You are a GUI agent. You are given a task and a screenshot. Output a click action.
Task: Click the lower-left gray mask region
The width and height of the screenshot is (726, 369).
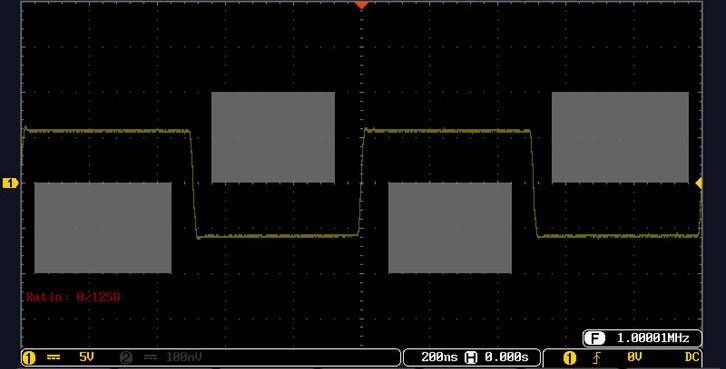coord(103,227)
